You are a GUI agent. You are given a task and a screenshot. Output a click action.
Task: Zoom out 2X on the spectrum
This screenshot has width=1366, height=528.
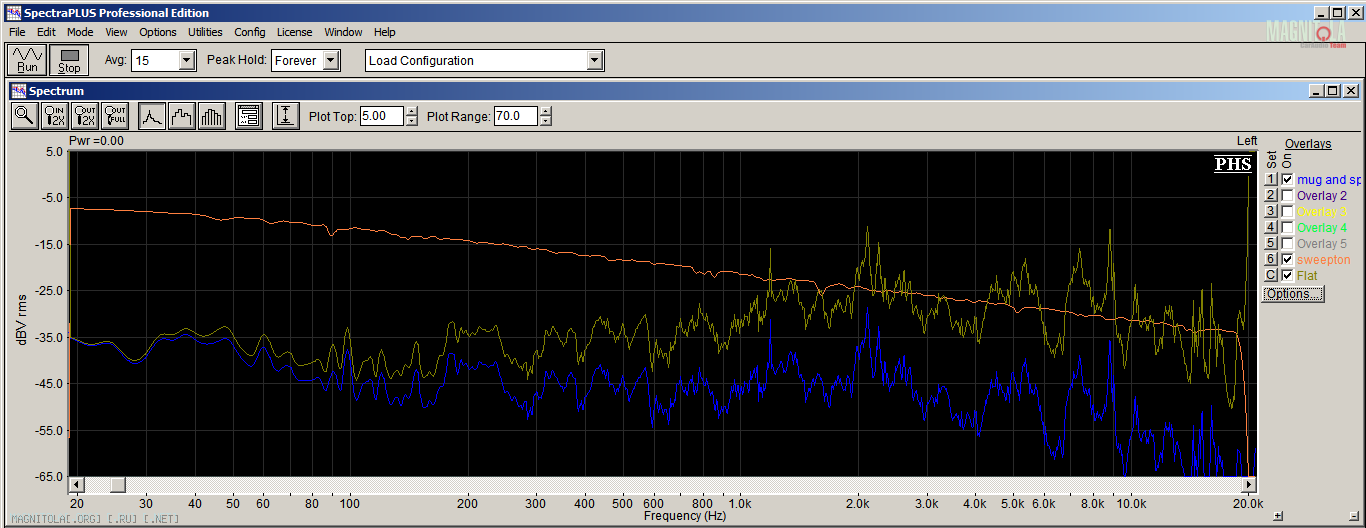86,116
